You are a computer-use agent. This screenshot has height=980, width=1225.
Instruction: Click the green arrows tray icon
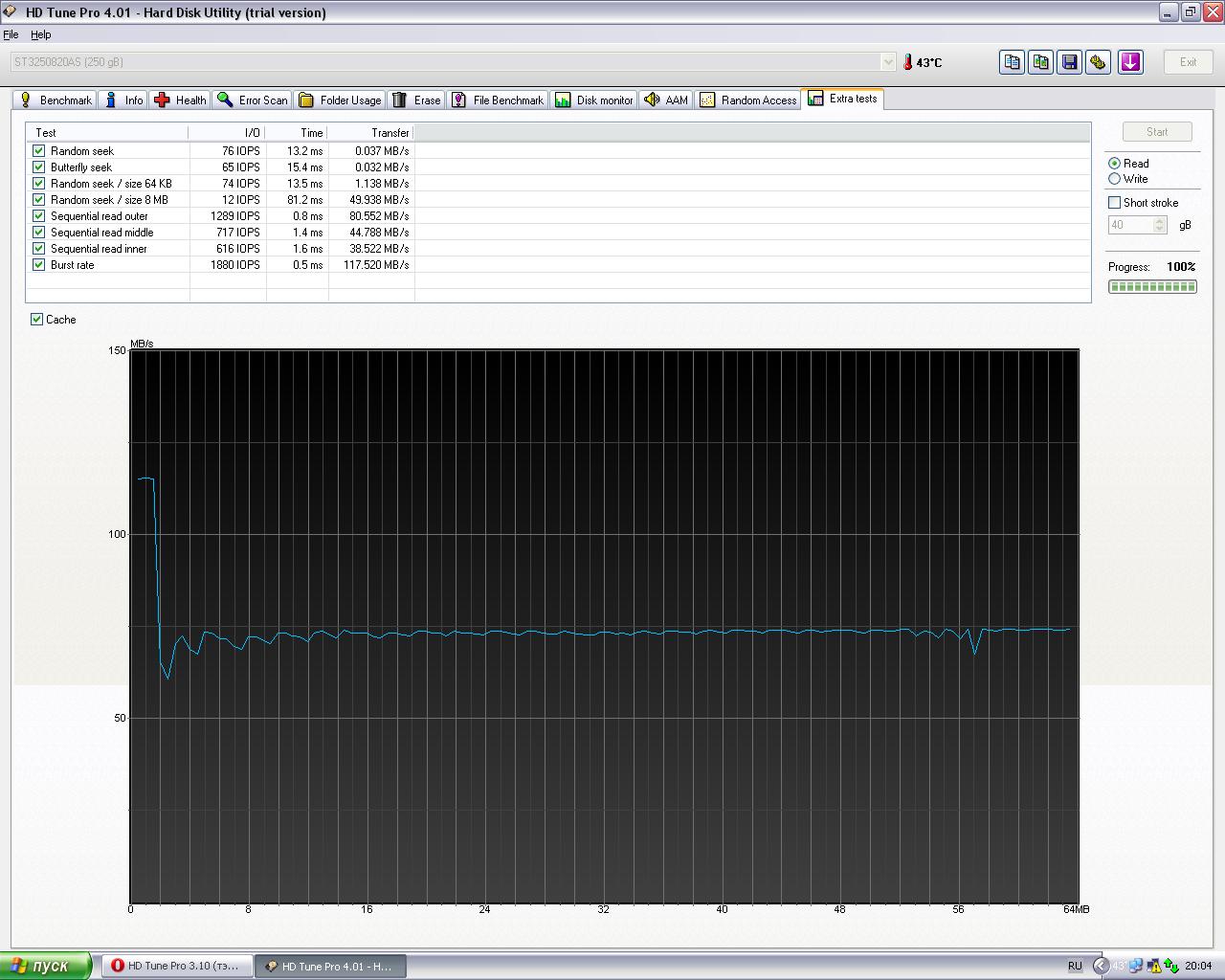coord(1171,966)
